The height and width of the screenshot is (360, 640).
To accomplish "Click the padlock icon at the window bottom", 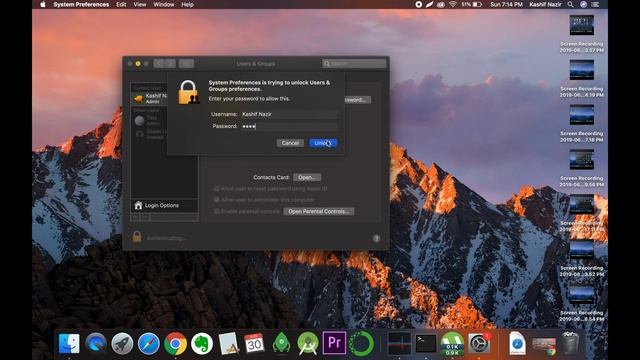I will tap(137, 237).
